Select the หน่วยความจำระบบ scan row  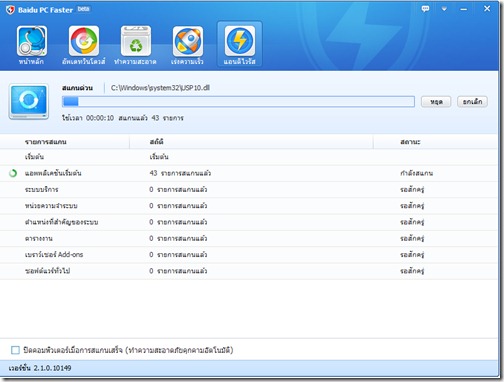[x=248, y=206]
